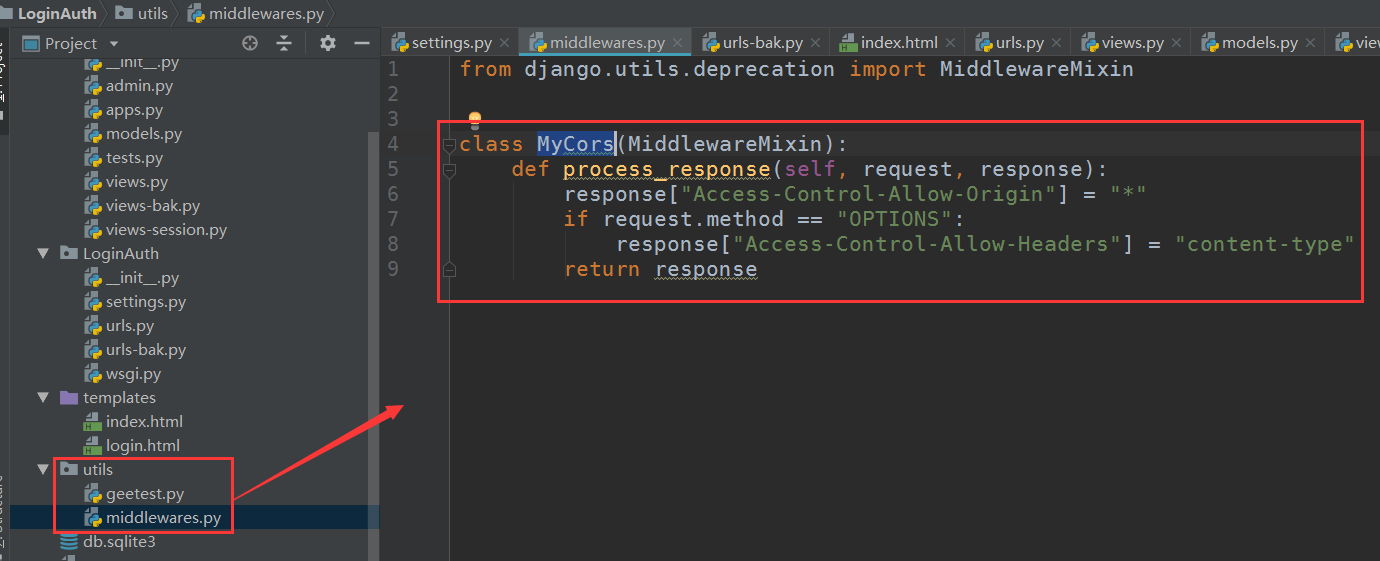The width and height of the screenshot is (1380, 561).
Task: Click "content-type" string on line 8
Action: [1264, 244]
